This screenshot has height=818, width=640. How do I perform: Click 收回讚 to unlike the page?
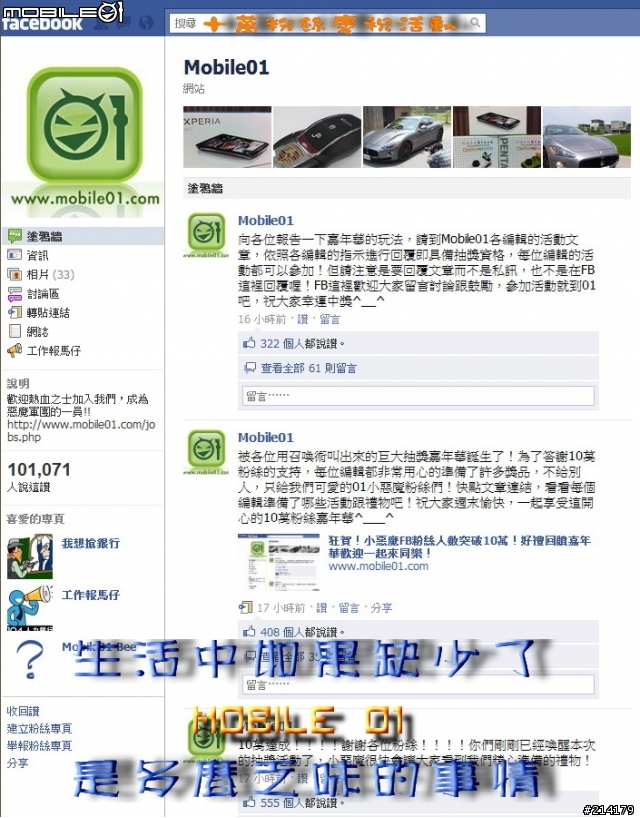pos(23,712)
